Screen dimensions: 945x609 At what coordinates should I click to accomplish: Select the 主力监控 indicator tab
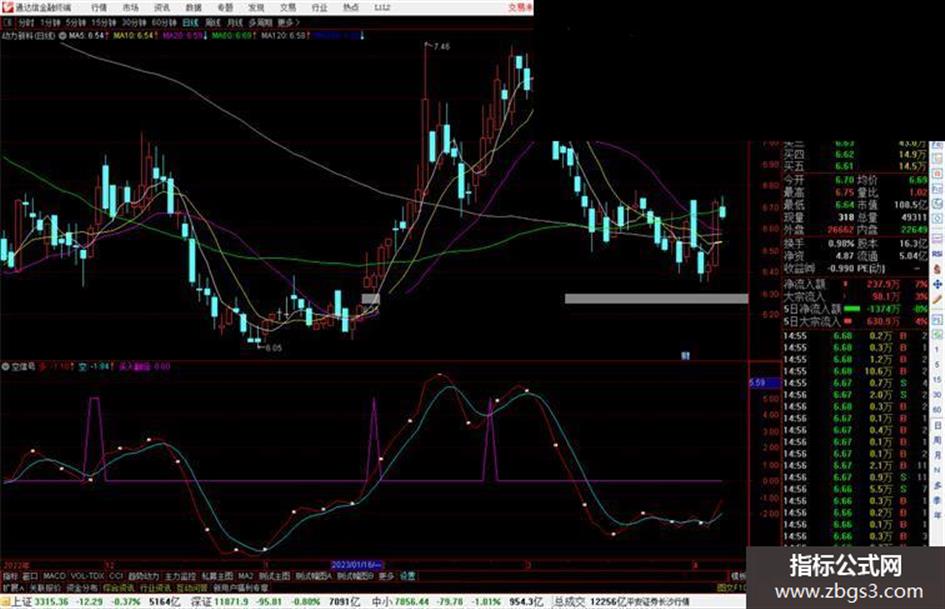click(181, 576)
